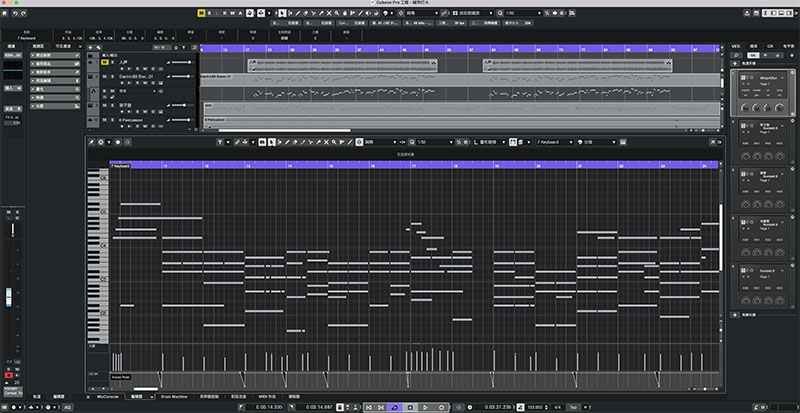Viewport: 800px width, 413px height.
Task: Open the 媒体 tab in right zone
Action: 753,46
